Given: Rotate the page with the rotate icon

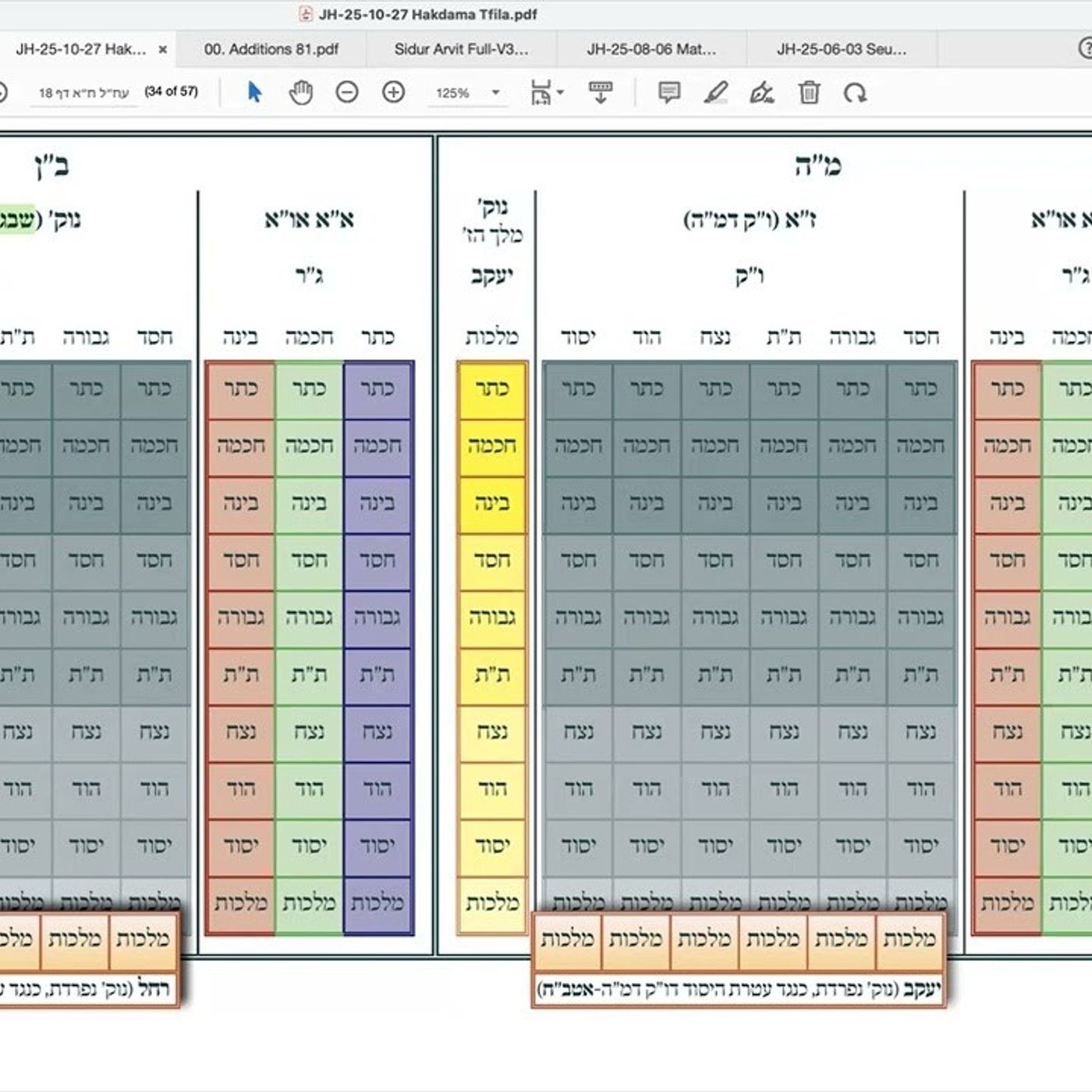Looking at the screenshot, I should [x=856, y=93].
